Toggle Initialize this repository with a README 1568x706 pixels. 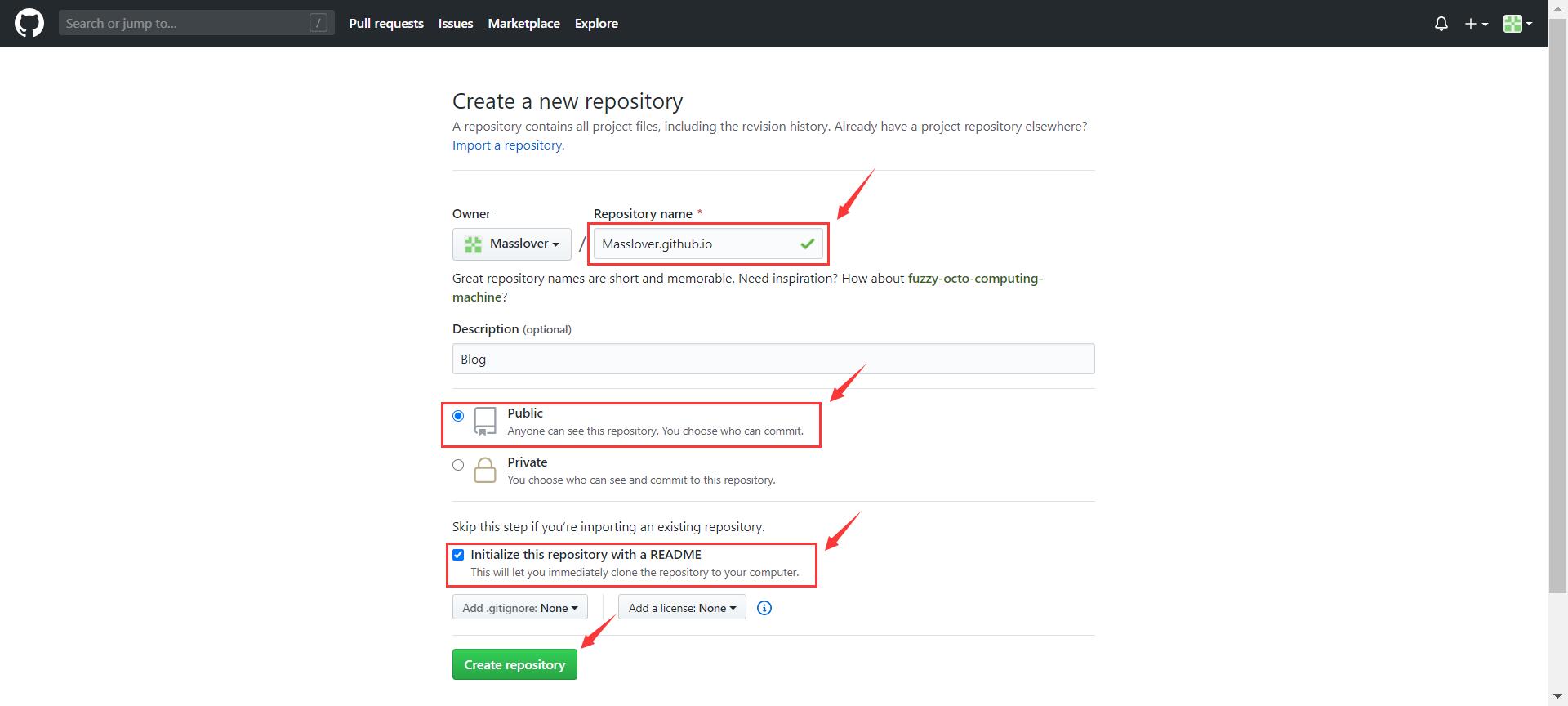pos(458,555)
